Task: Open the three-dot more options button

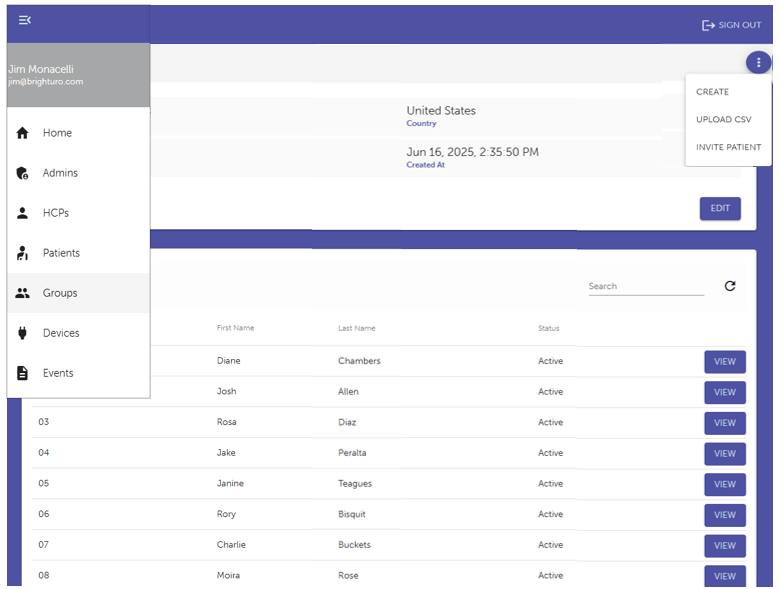Action: (x=758, y=63)
